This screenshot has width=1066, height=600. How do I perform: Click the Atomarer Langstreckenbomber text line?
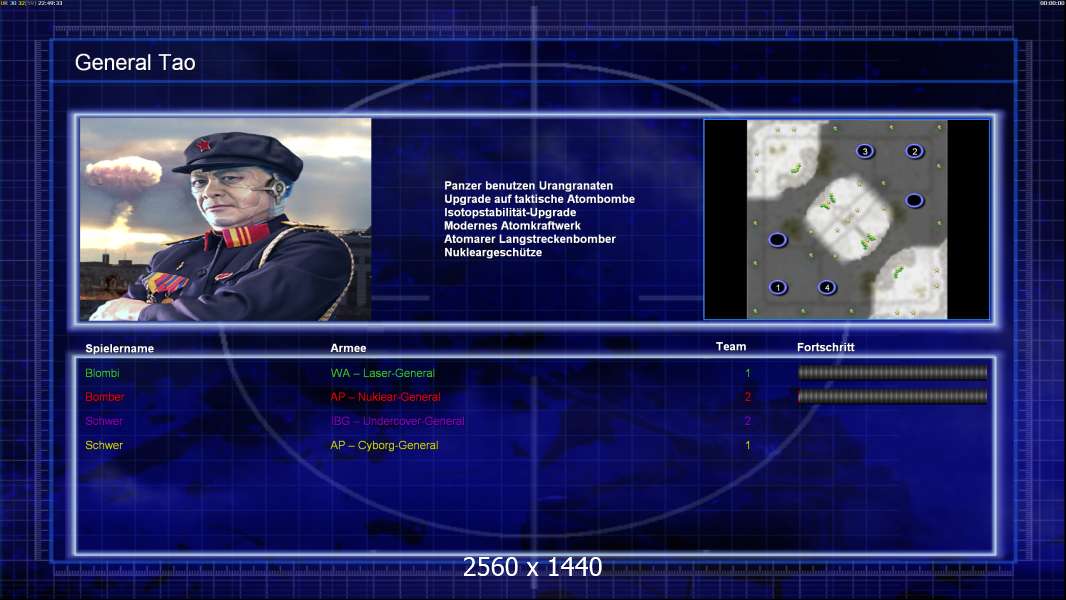[530, 239]
